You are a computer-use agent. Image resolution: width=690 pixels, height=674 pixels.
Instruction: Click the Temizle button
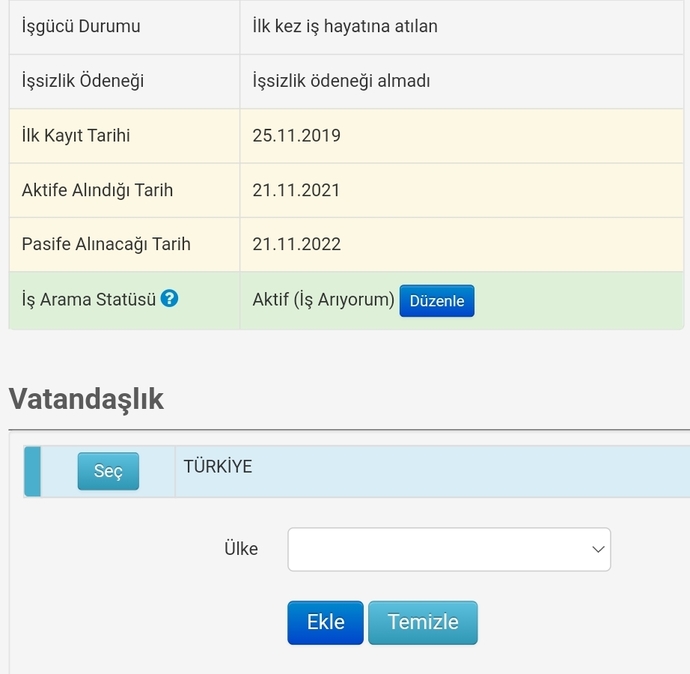pyautogui.click(x=423, y=623)
